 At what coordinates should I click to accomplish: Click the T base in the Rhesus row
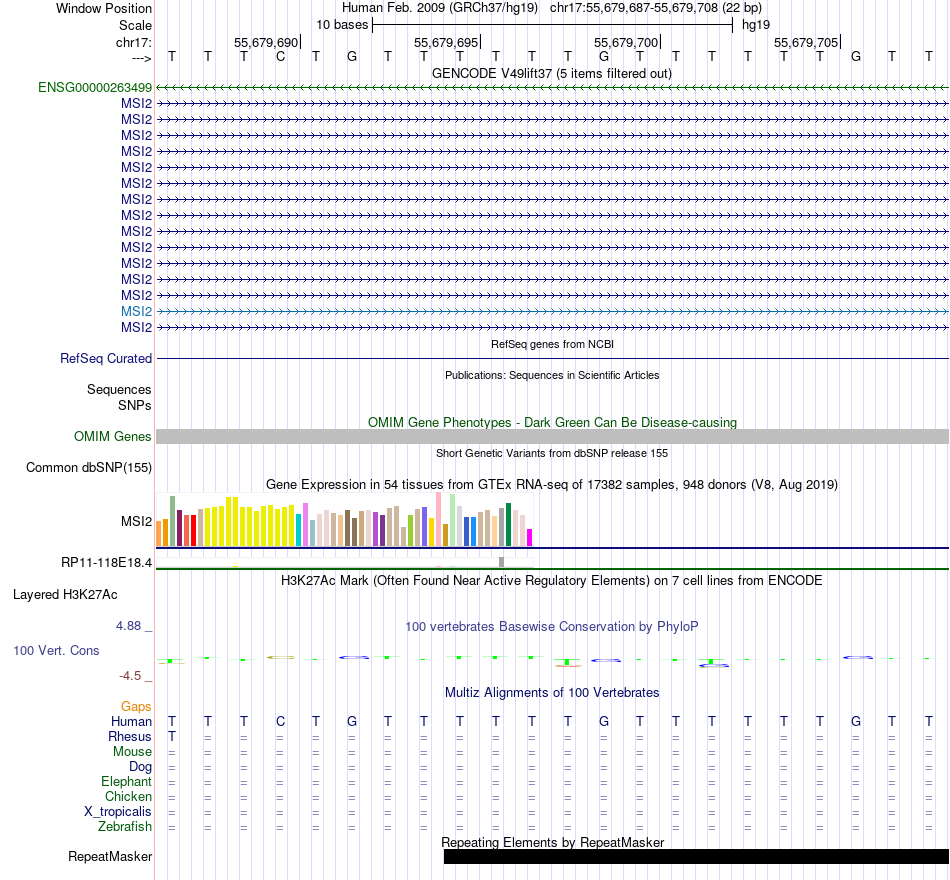[x=172, y=736]
